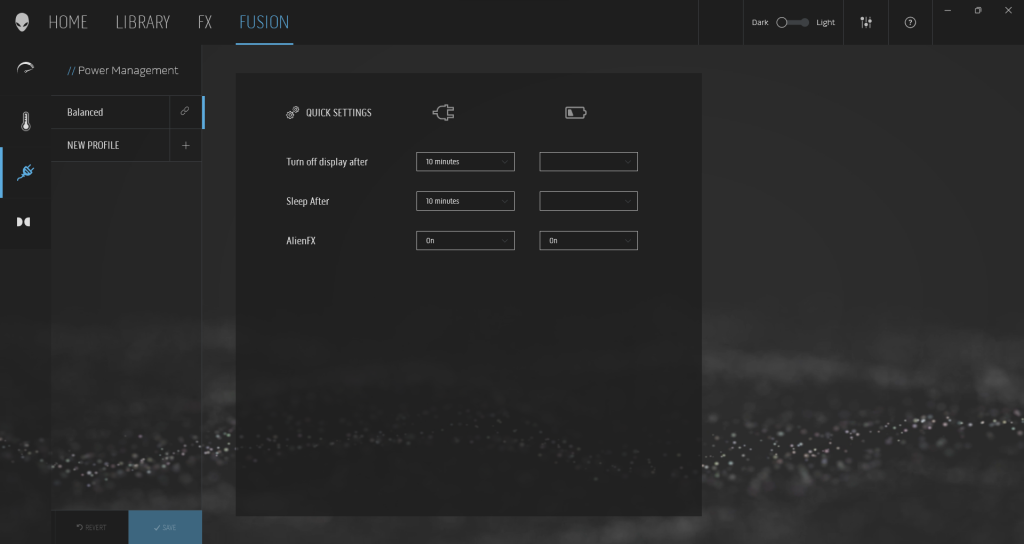The height and width of the screenshot is (544, 1024).
Task: Click the Quick Settings gears icon
Action: tap(293, 112)
